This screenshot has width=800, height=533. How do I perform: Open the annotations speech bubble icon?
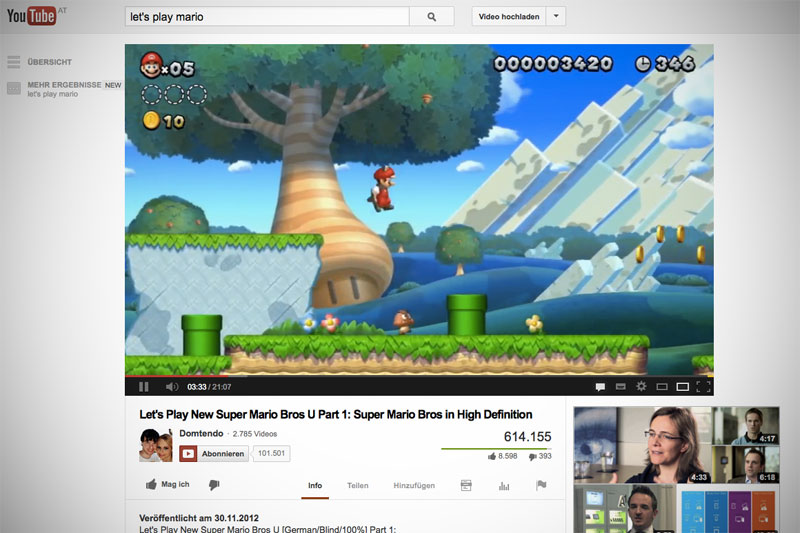click(x=600, y=387)
